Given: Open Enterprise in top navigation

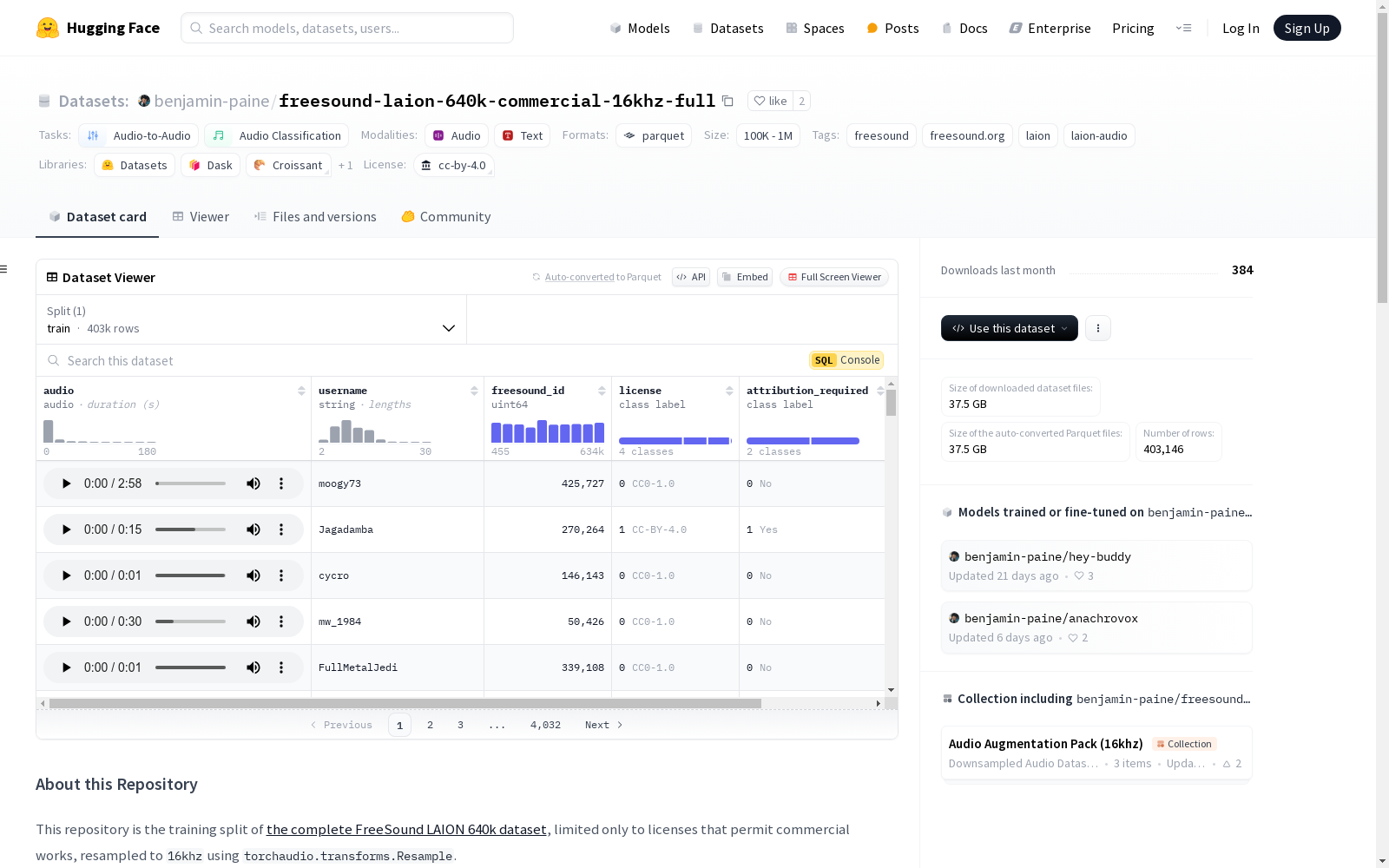Looking at the screenshot, I should point(1050,28).
